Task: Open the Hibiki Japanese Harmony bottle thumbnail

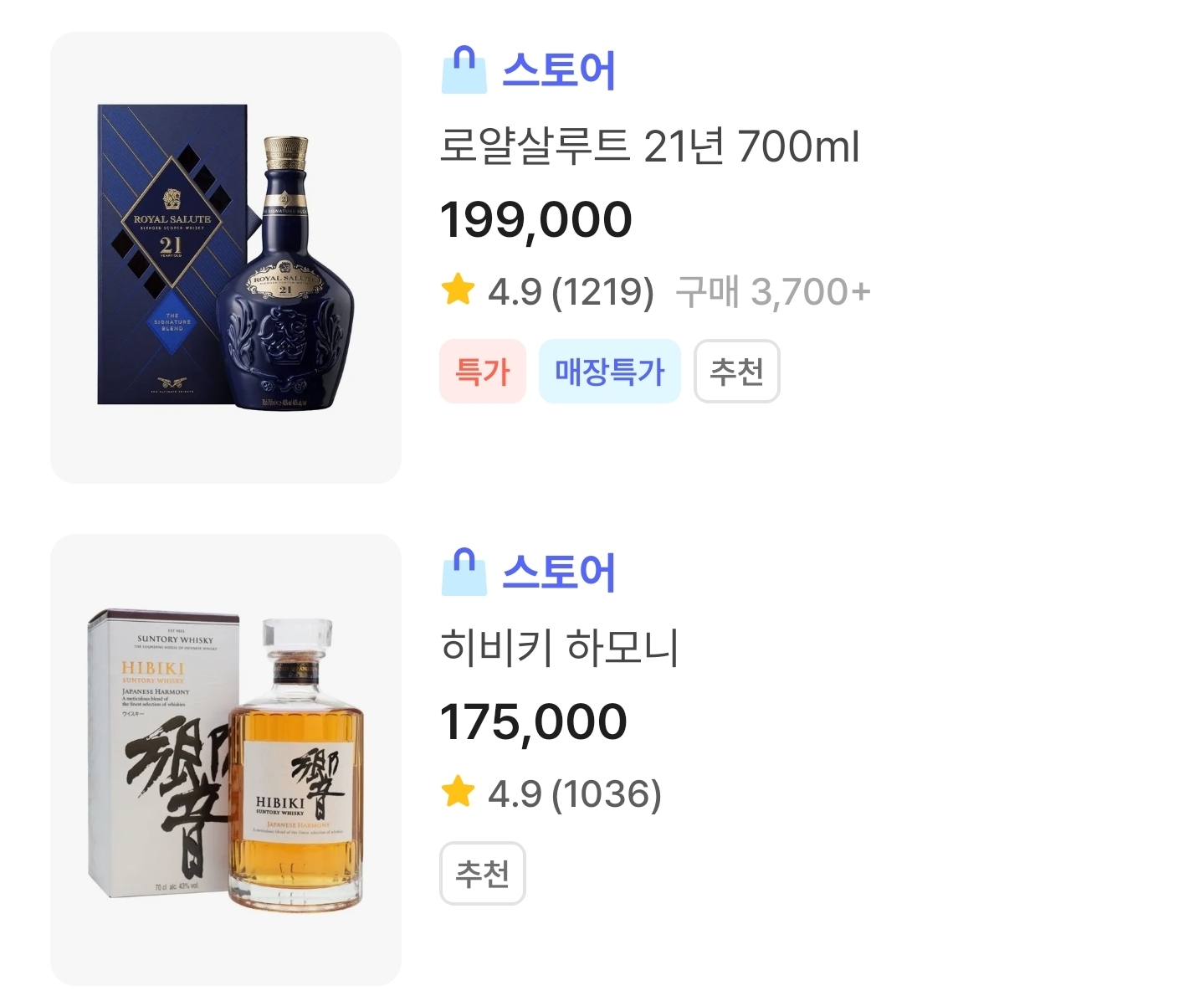Action: click(x=226, y=760)
